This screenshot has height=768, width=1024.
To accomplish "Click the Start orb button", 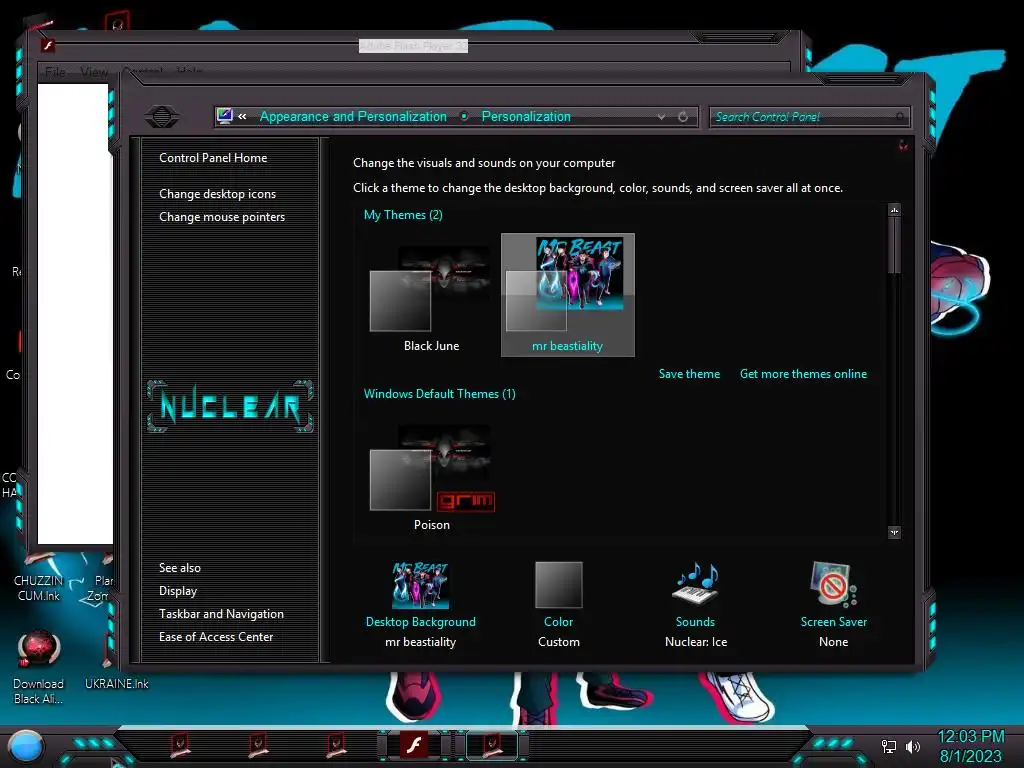I will point(26,746).
